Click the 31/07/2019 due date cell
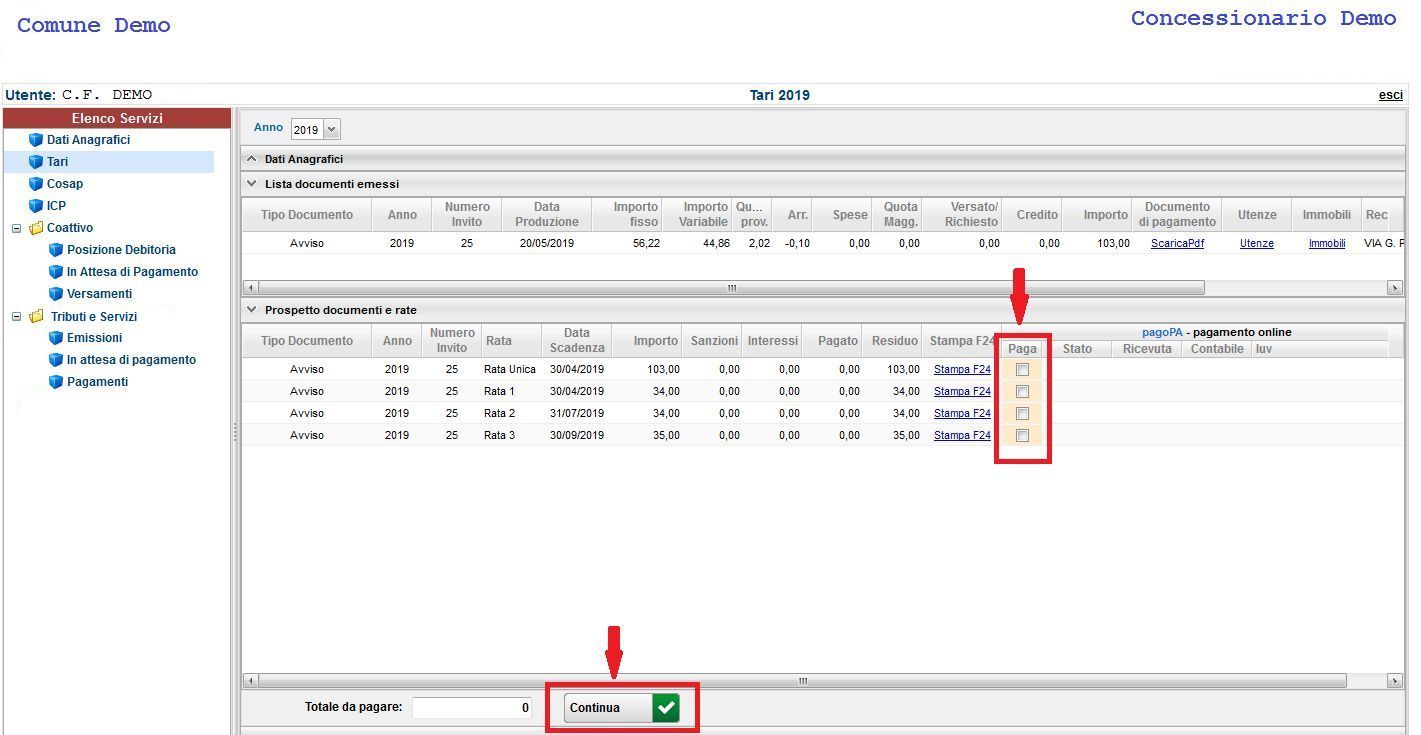Screen dimensions: 1421x735 577,414
